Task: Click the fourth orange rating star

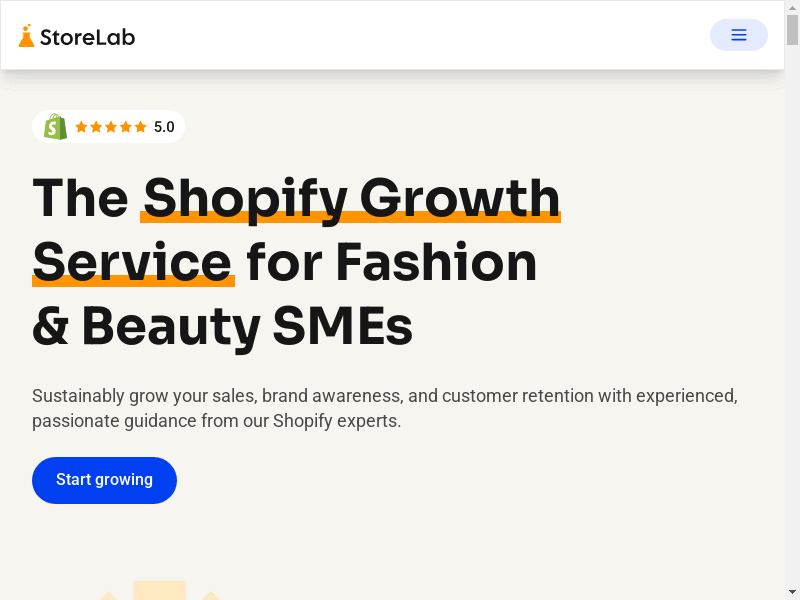Action: click(x=126, y=127)
